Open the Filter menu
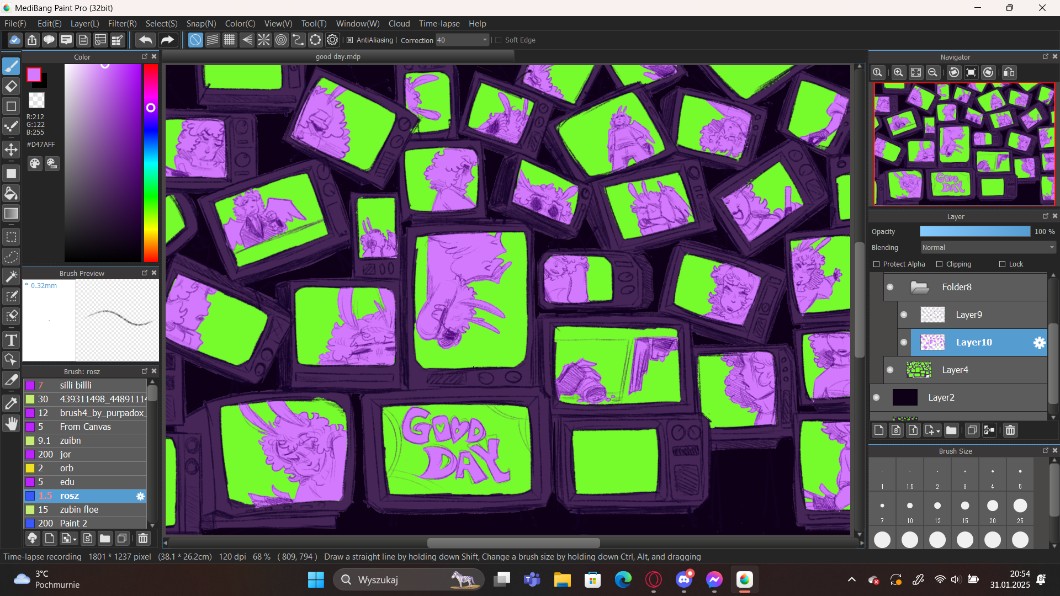 point(122,23)
